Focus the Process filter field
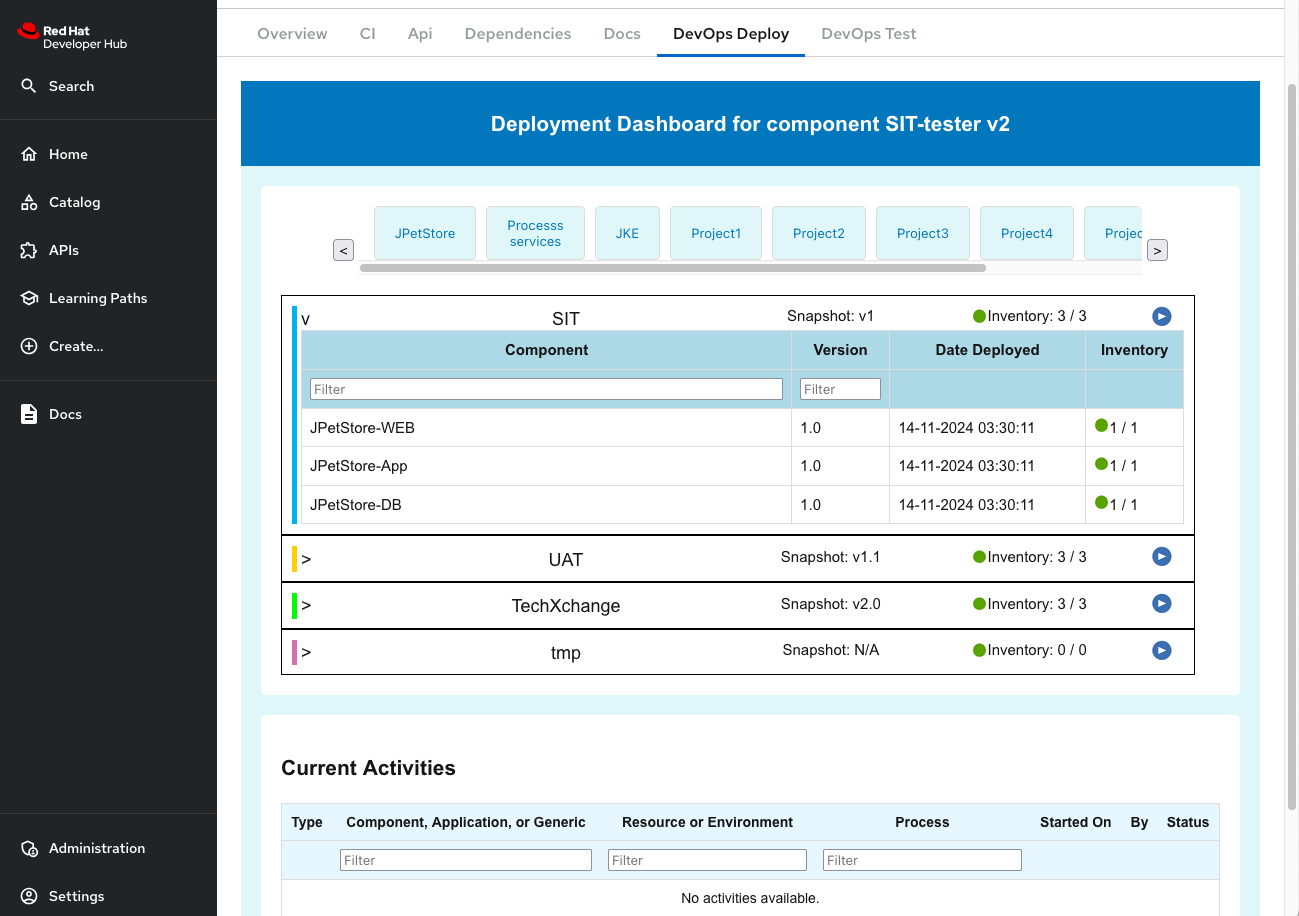 (x=922, y=860)
